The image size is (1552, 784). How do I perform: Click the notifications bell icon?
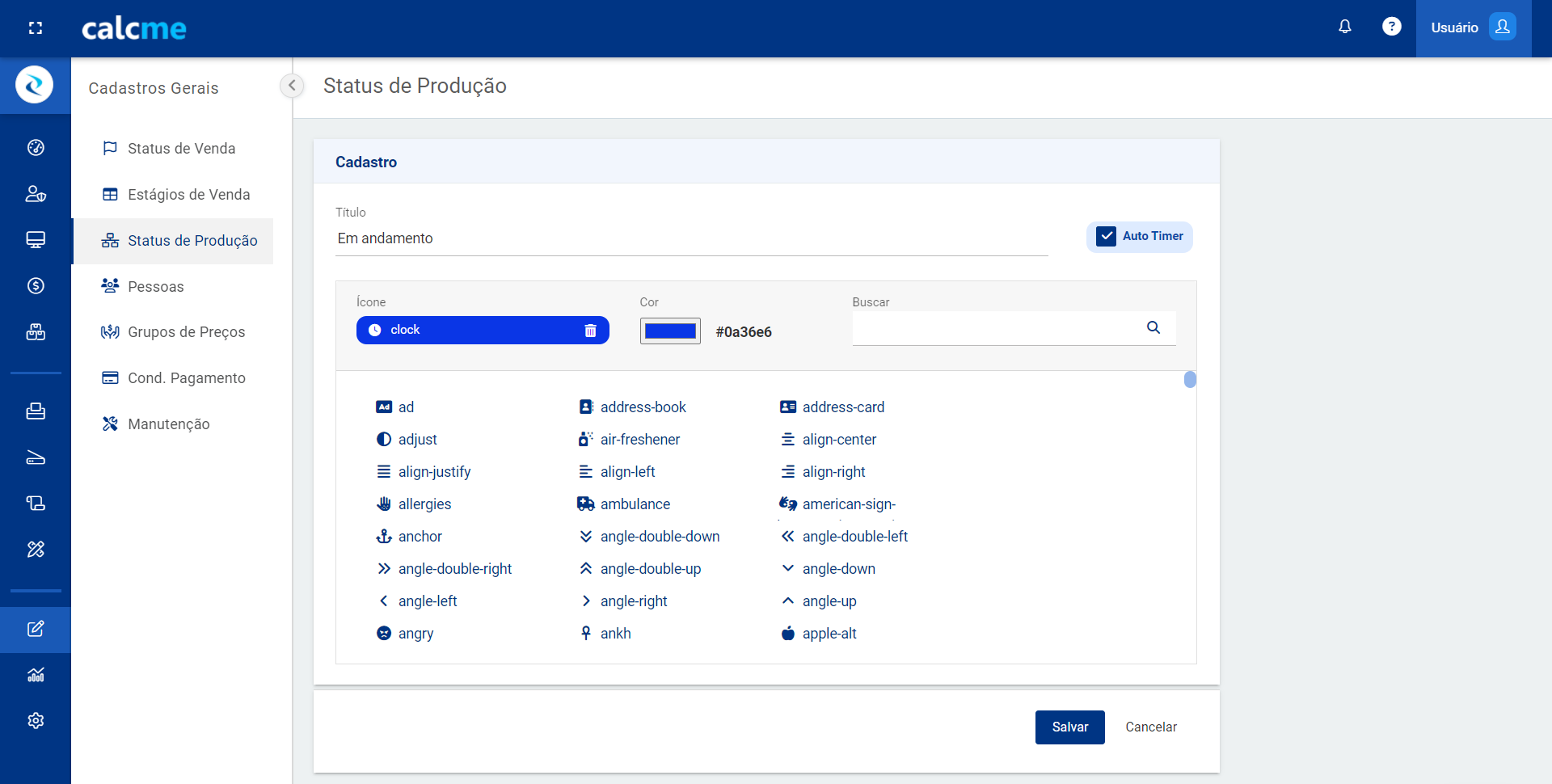[x=1344, y=27]
